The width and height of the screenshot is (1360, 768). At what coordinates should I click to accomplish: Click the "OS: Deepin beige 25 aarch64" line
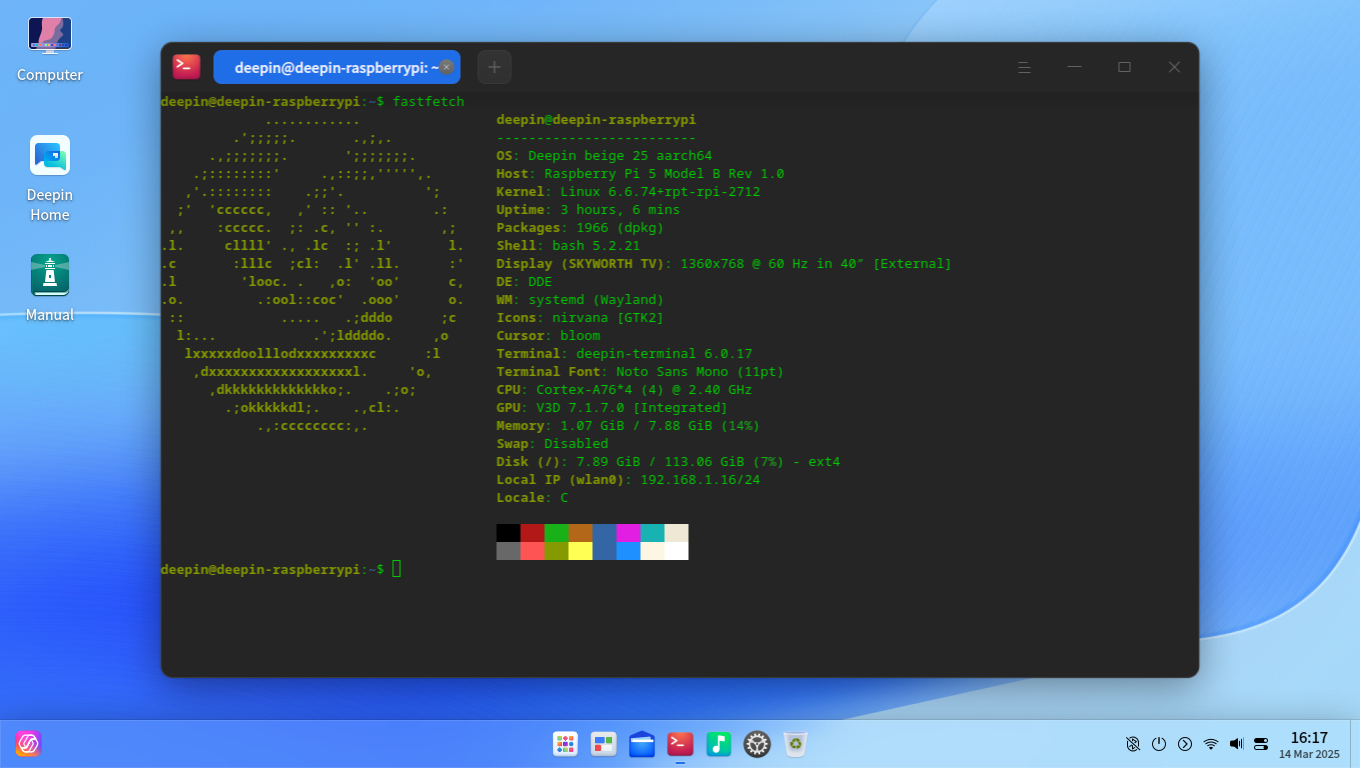coord(604,156)
